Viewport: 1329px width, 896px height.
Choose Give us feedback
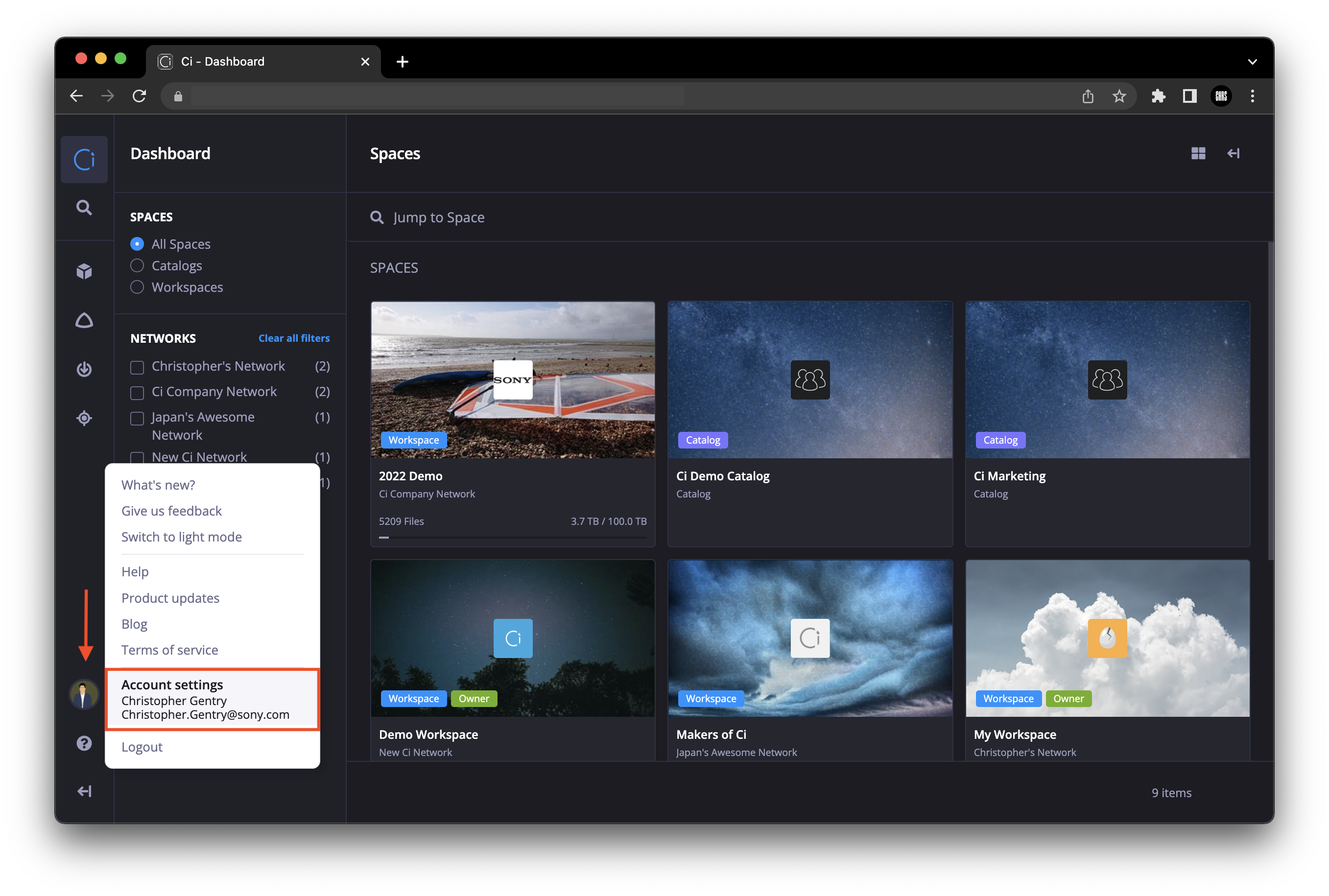click(x=171, y=510)
